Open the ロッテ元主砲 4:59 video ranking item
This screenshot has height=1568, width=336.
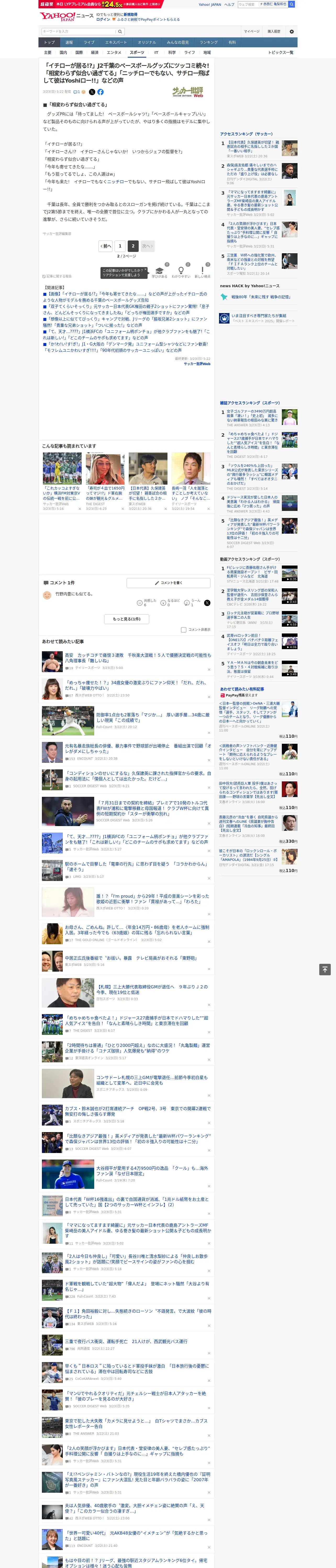pyautogui.click(x=259, y=619)
